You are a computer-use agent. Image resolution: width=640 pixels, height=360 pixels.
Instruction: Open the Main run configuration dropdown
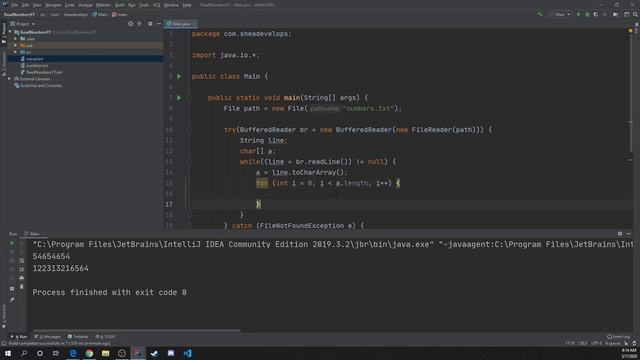point(560,14)
